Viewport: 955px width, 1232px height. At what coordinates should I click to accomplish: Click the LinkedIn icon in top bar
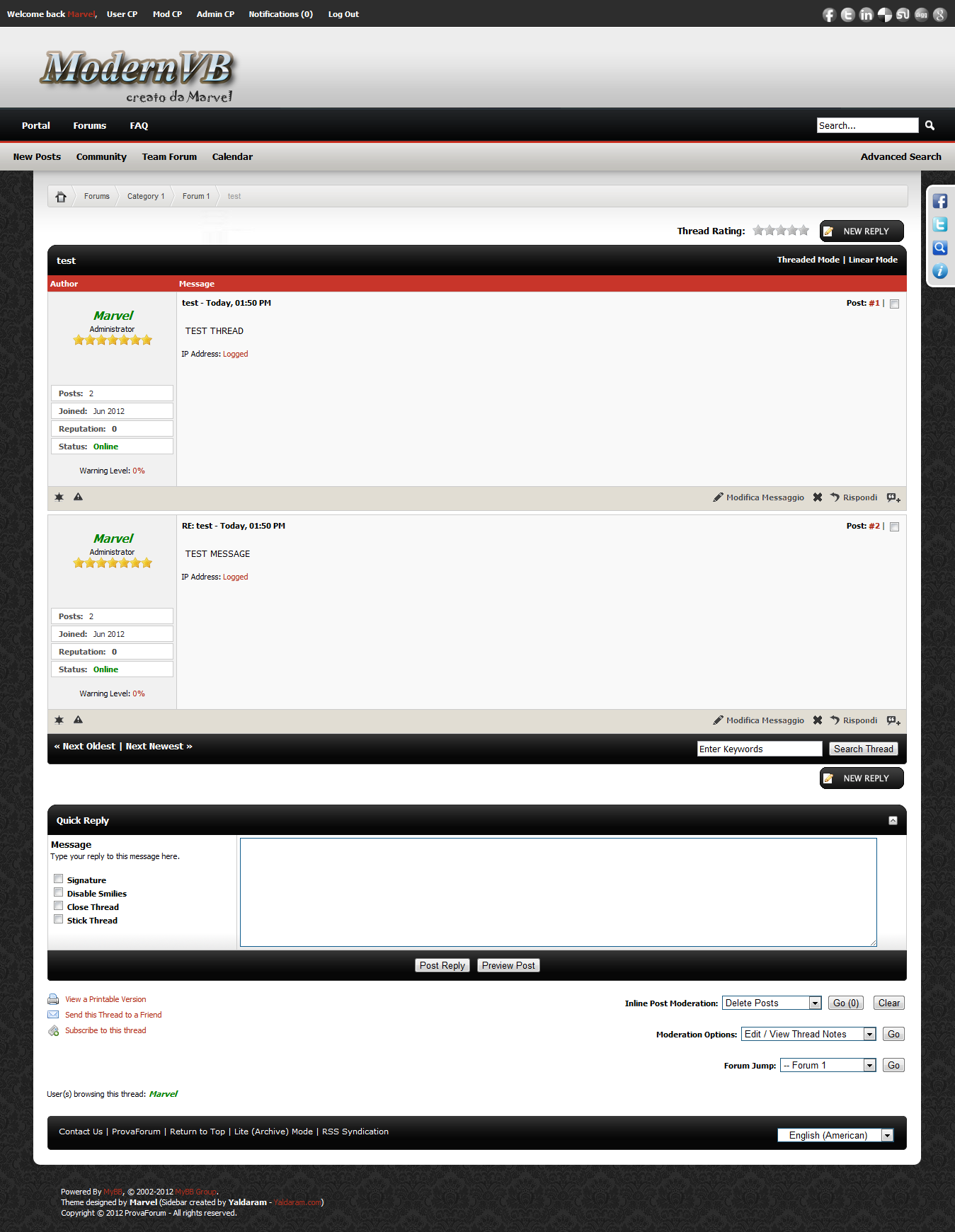pyautogui.click(x=866, y=15)
